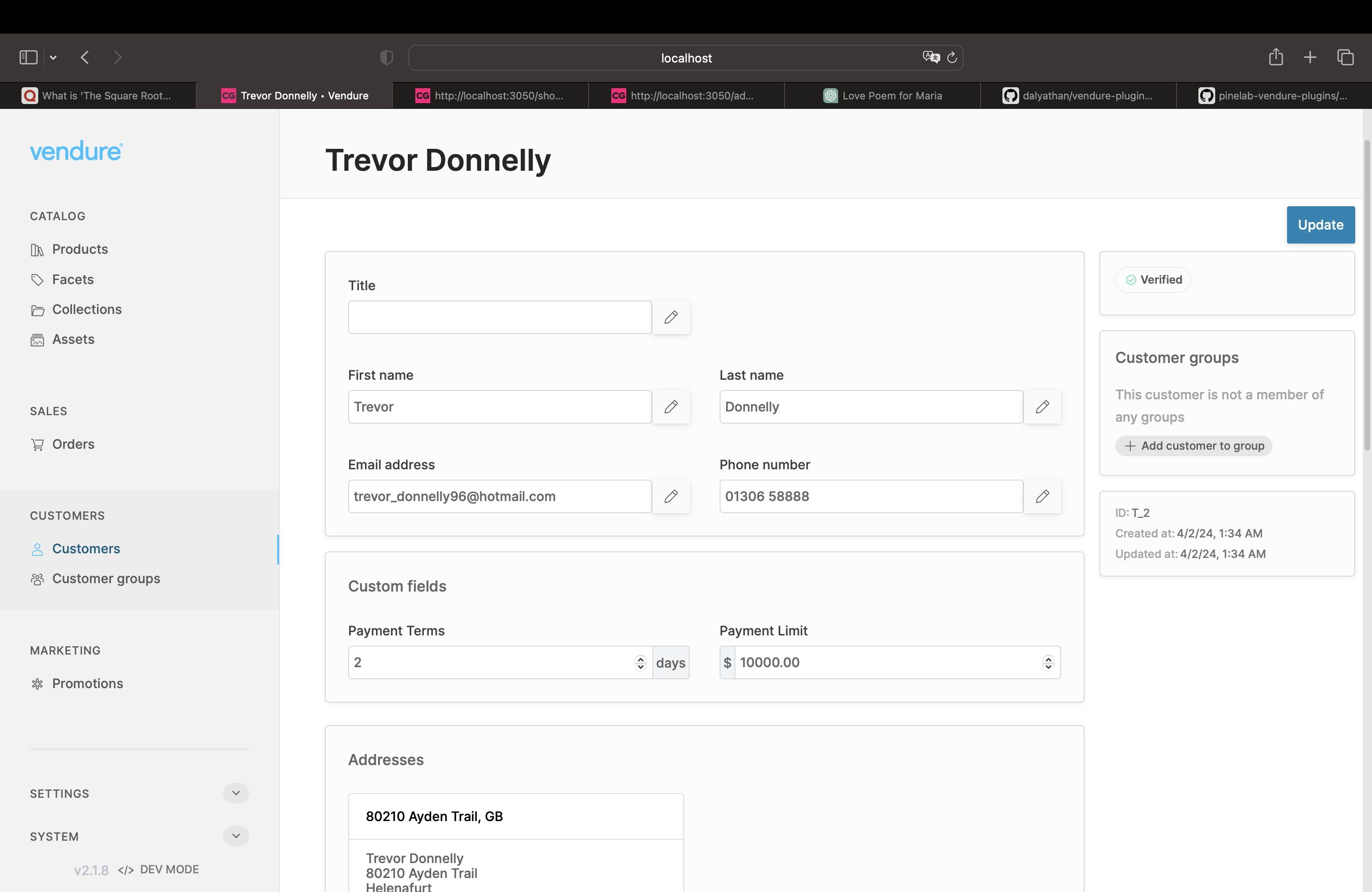Expand the System section chevron

[236, 836]
